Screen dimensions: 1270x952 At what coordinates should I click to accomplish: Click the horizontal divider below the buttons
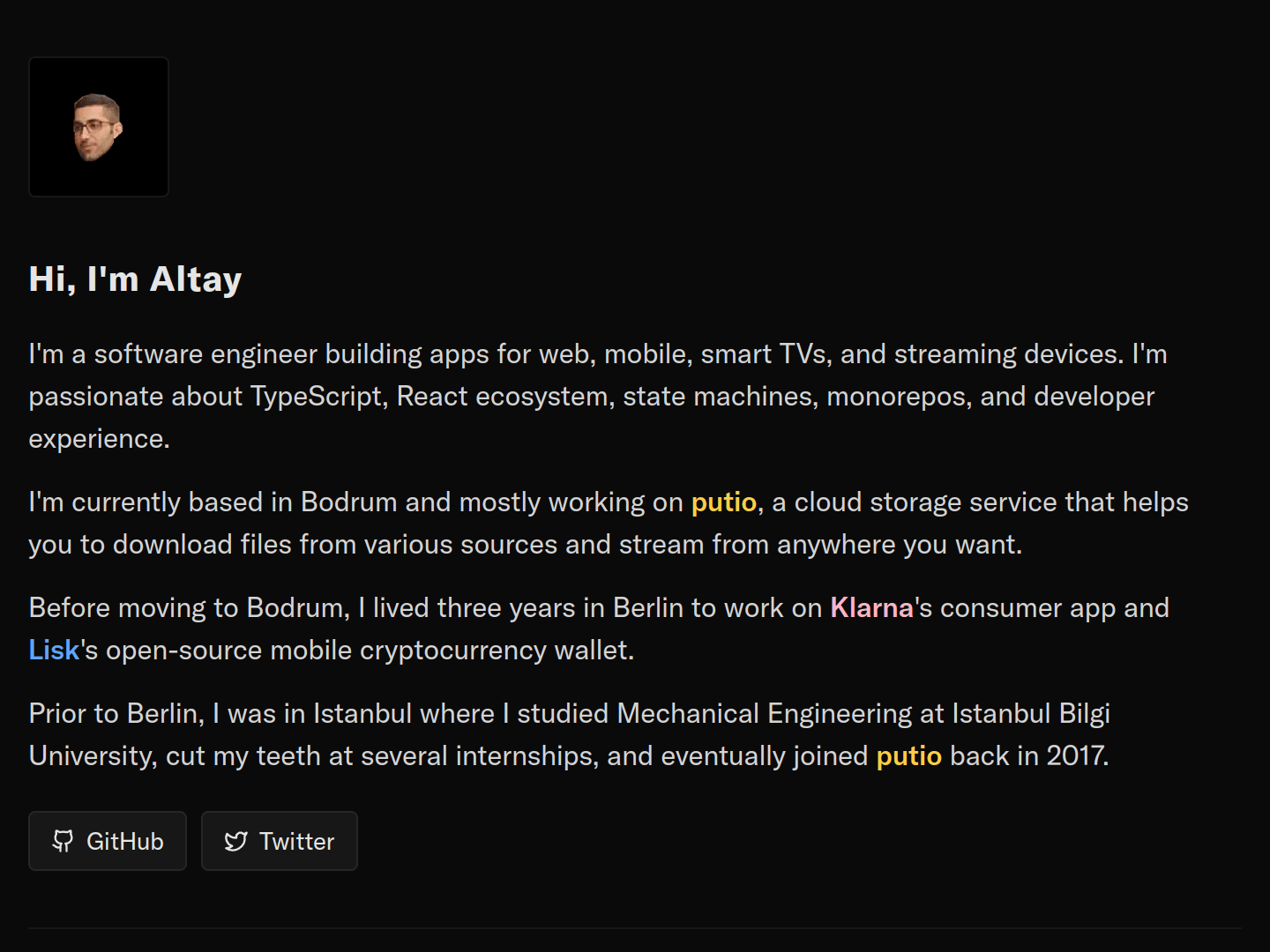click(635, 927)
